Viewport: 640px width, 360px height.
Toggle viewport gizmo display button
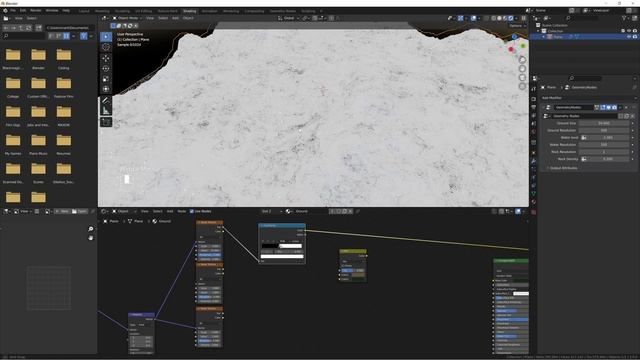[x=460, y=18]
